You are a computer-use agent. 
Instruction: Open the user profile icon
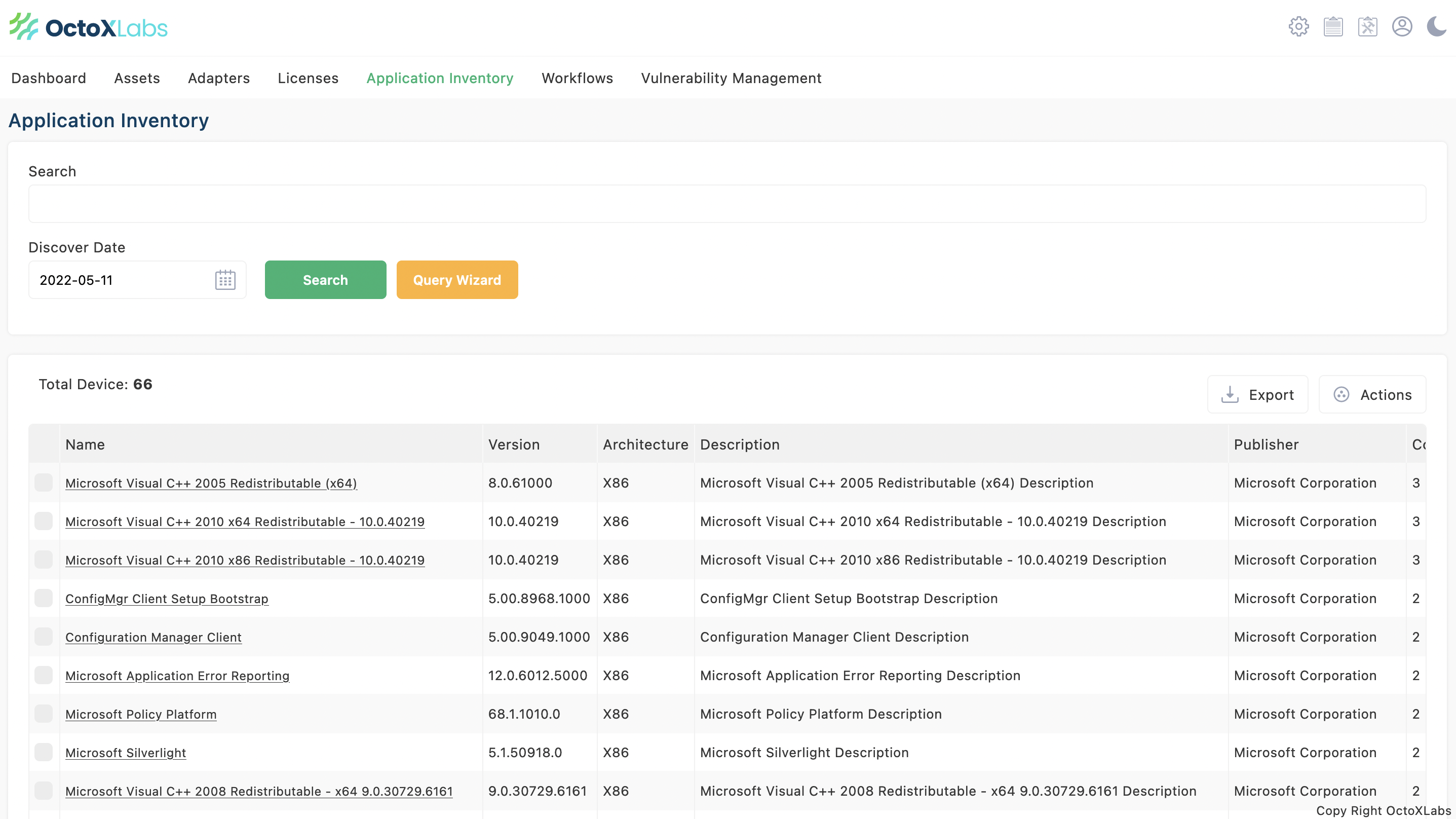tap(1402, 26)
